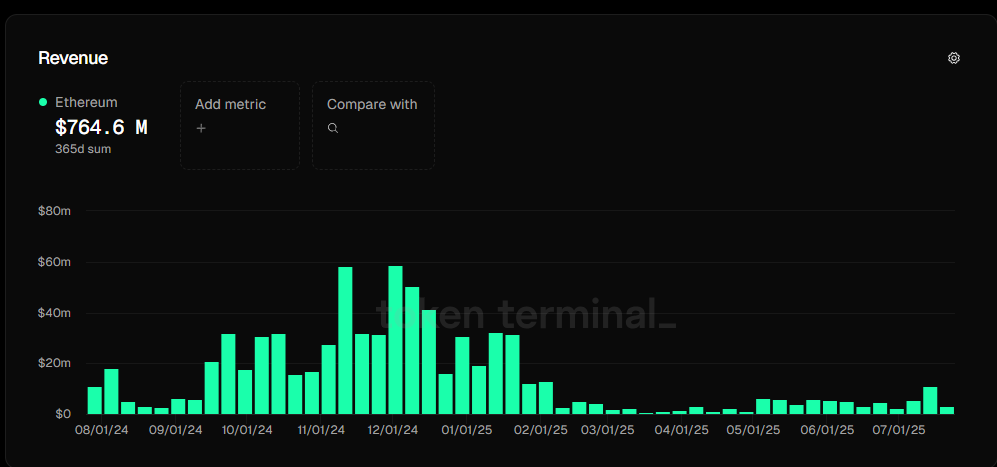Open chart settings gear icon

953,58
